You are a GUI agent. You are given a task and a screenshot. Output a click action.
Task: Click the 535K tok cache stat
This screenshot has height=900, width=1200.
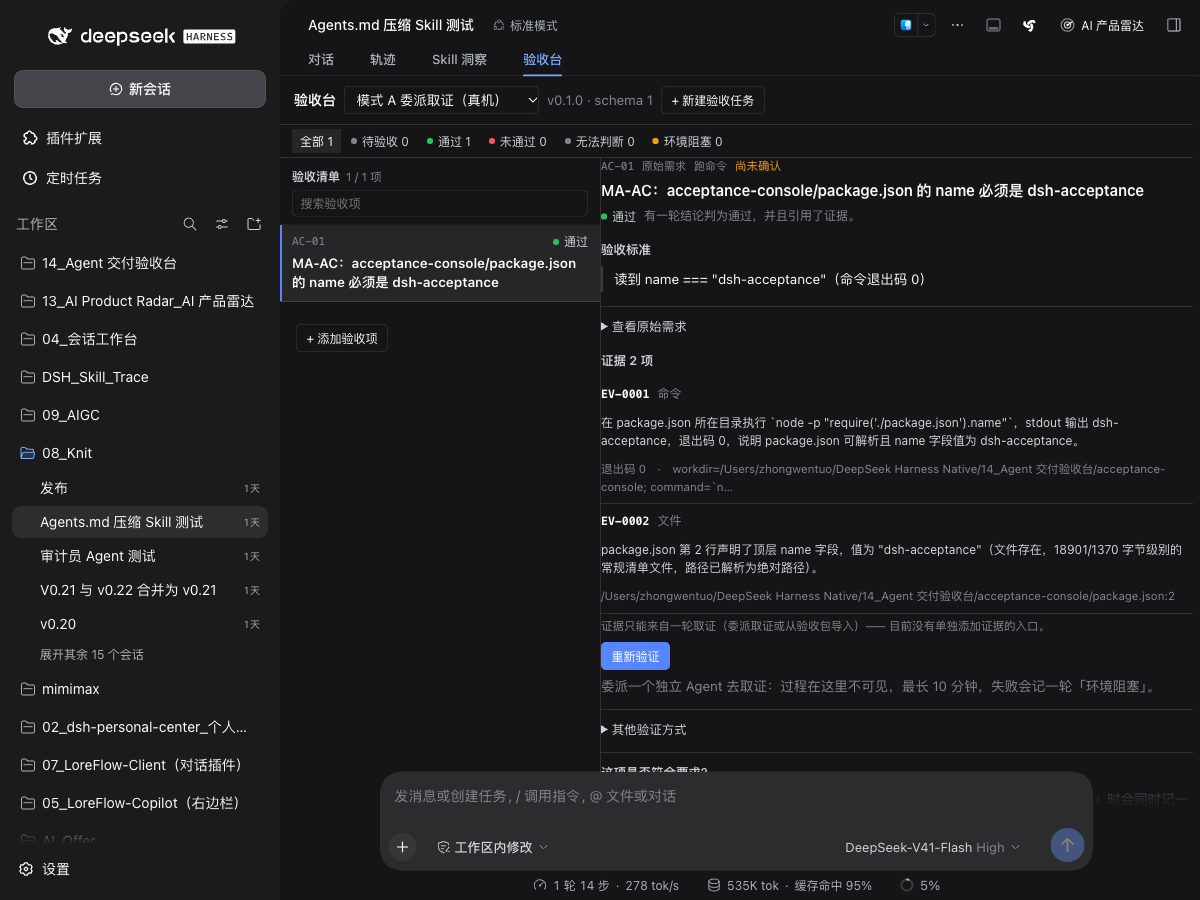[789, 885]
